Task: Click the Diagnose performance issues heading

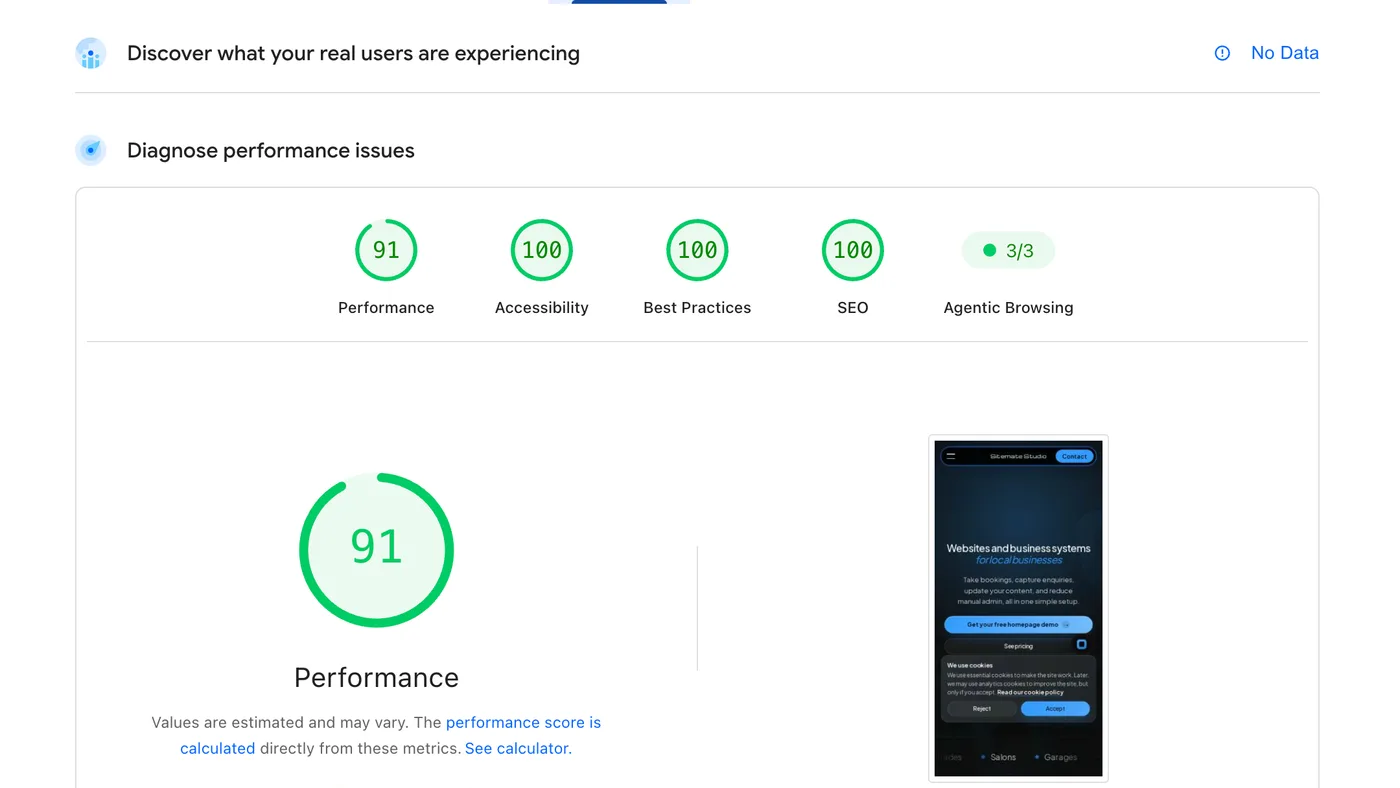Action: click(270, 151)
